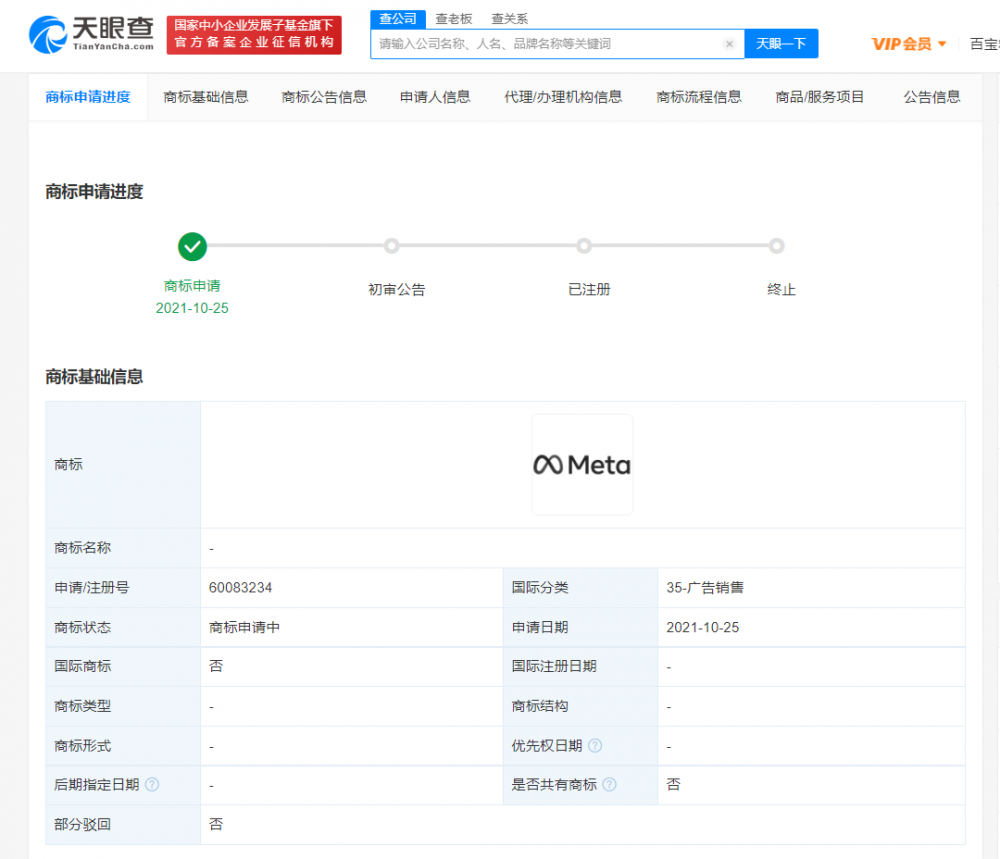This screenshot has height=859, width=1000.
Task: Open the help icon beside 后期指定日期
Action: tap(151, 785)
